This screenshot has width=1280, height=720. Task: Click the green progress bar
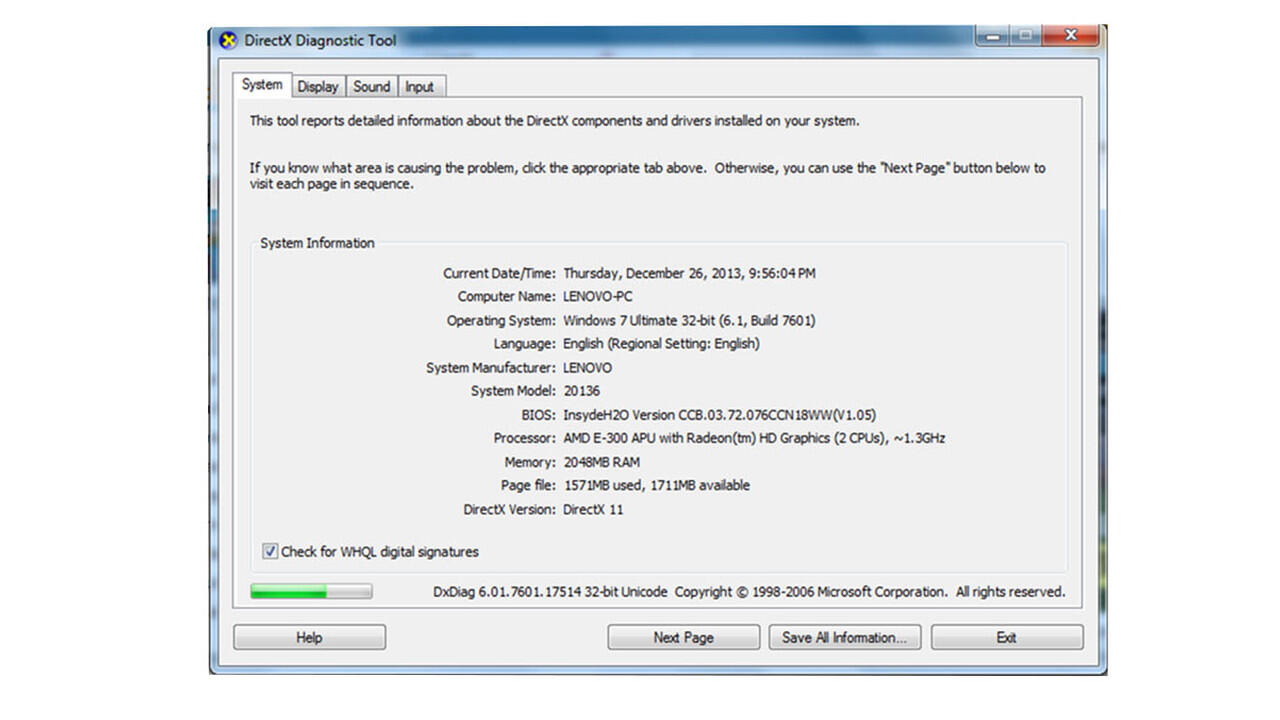[x=311, y=592]
